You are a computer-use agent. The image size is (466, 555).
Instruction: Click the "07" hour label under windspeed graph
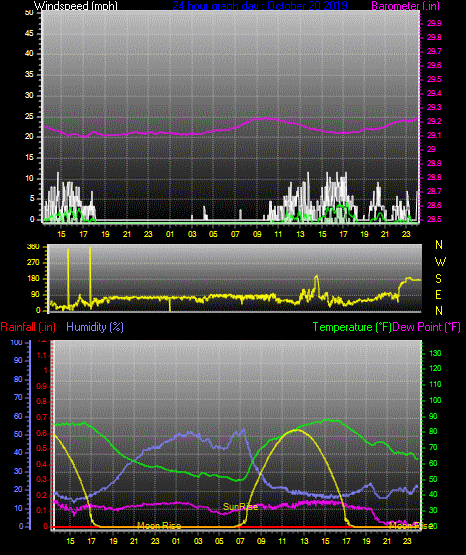point(235,234)
